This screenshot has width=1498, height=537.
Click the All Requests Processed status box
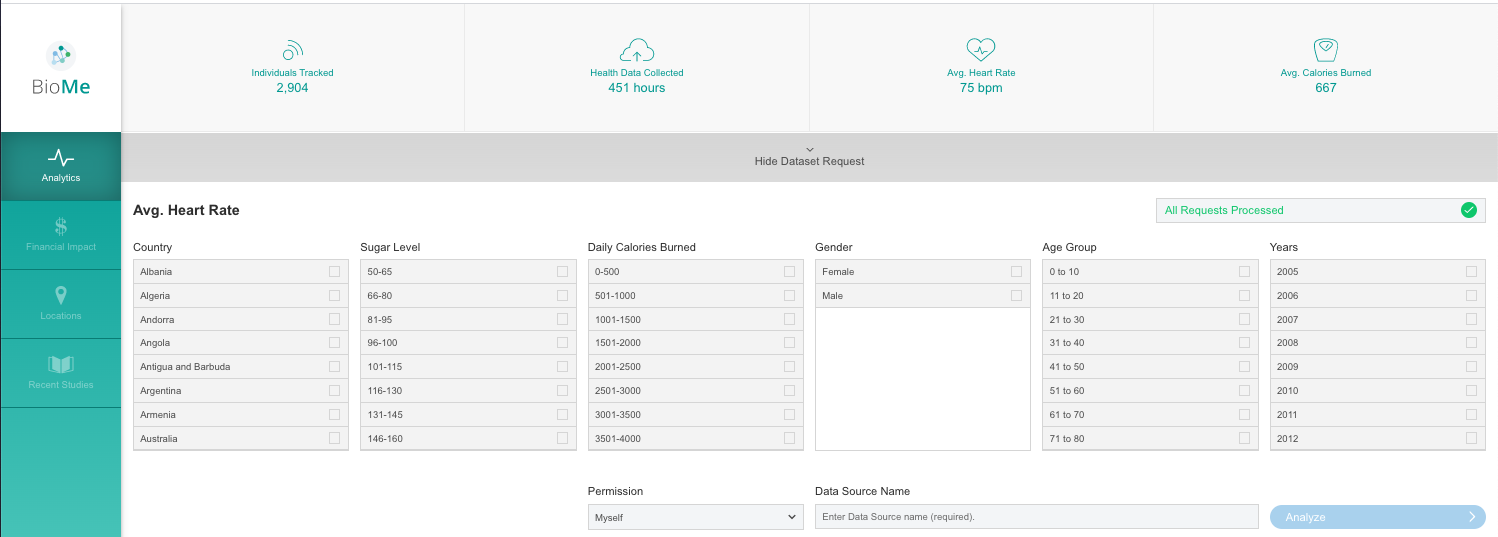point(1321,210)
